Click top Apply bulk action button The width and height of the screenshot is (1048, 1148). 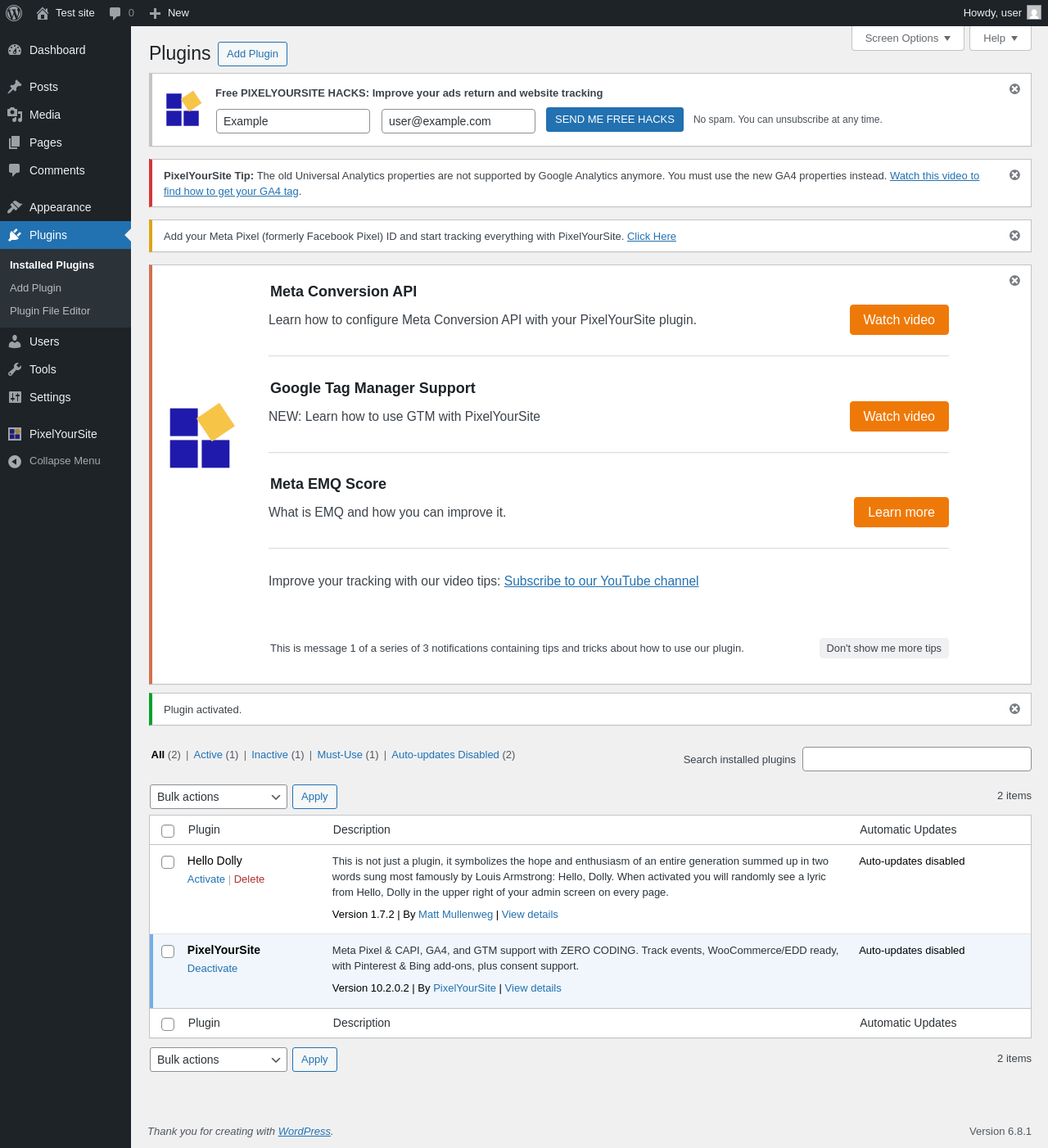pos(314,797)
